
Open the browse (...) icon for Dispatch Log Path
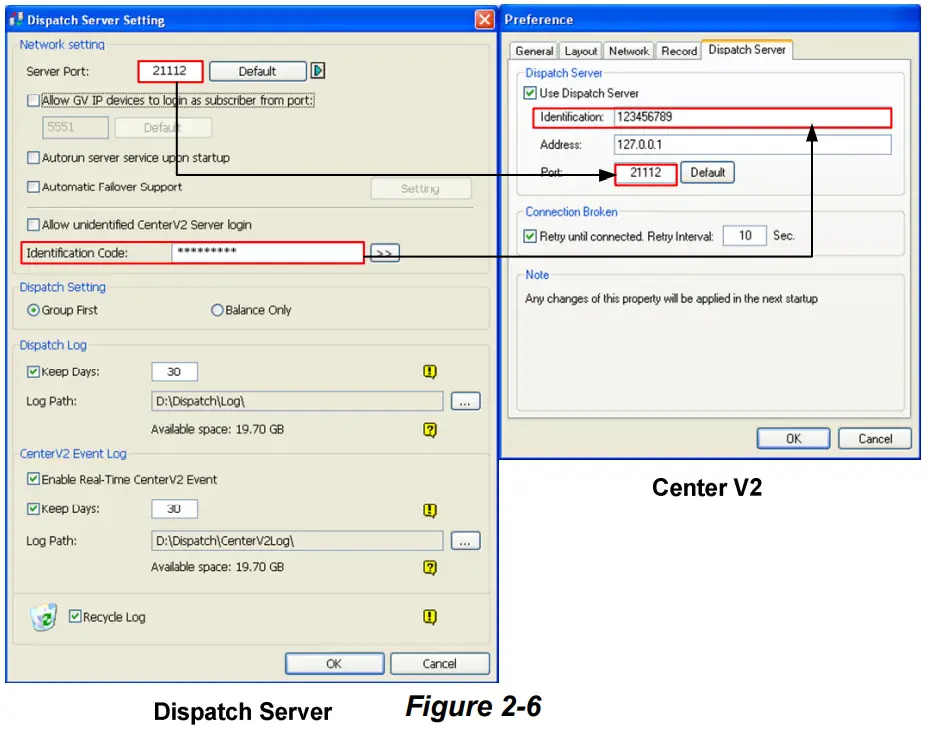click(466, 400)
